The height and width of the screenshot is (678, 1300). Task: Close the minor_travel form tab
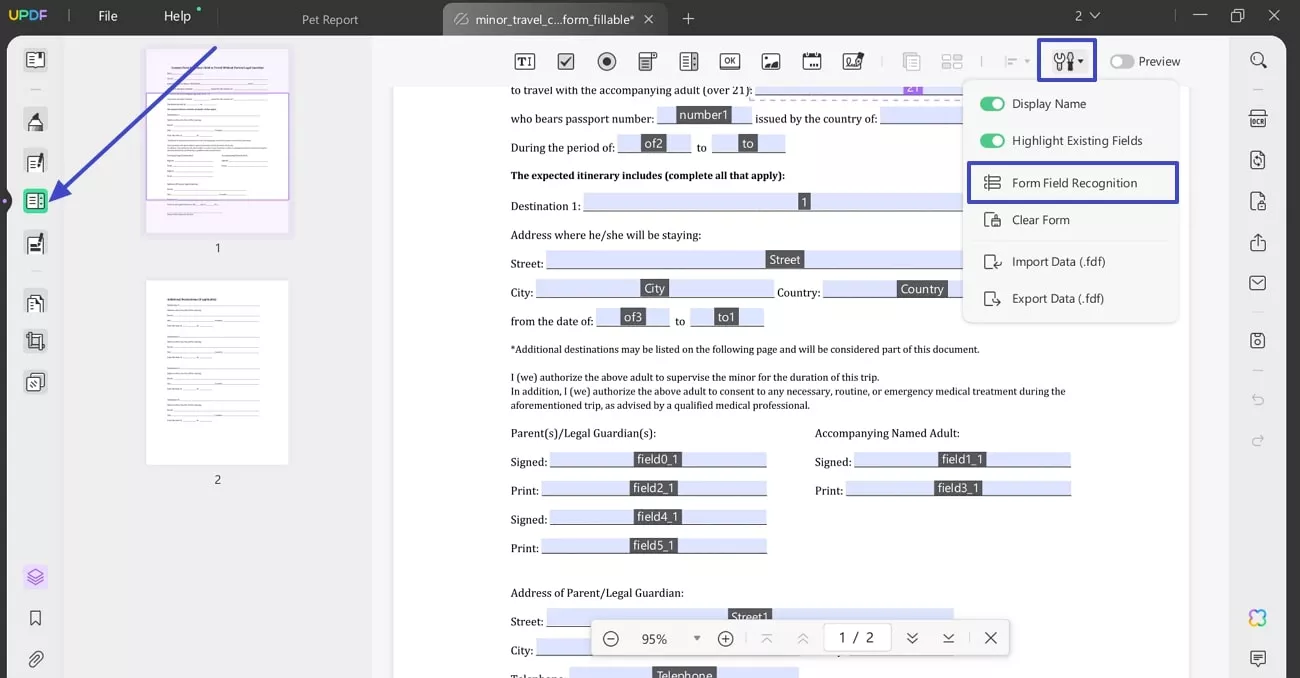(x=650, y=19)
